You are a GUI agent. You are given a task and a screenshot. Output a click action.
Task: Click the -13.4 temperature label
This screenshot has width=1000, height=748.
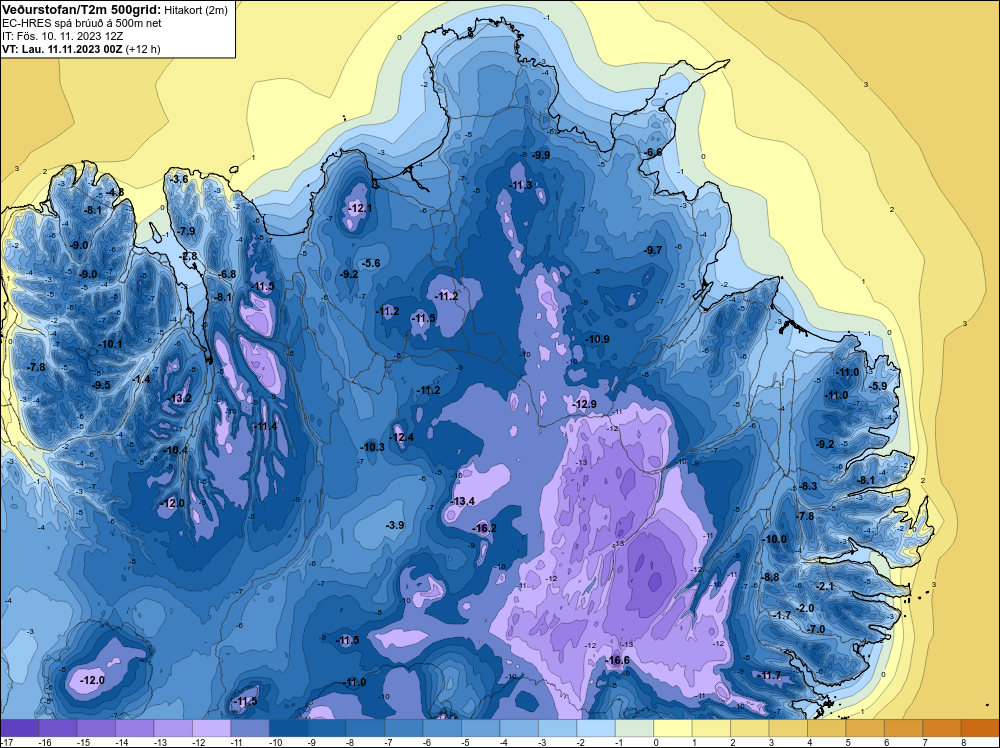pos(463,501)
